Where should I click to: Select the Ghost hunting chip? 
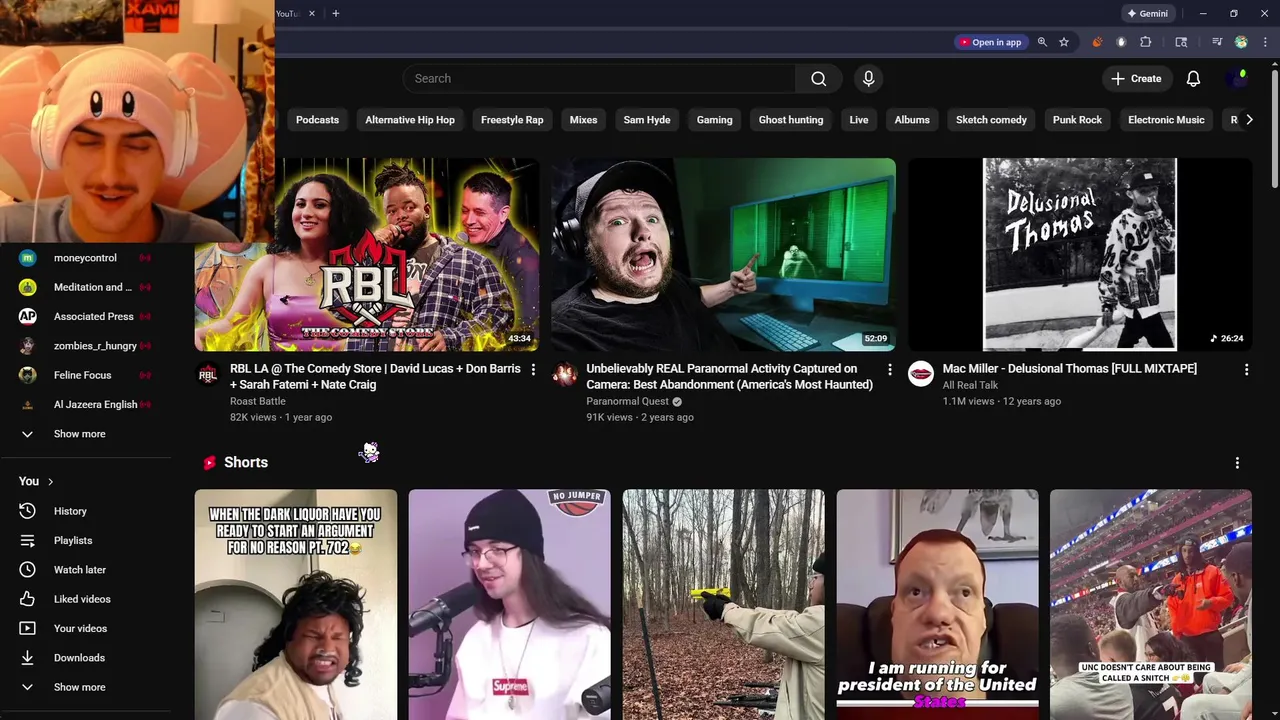tap(791, 120)
